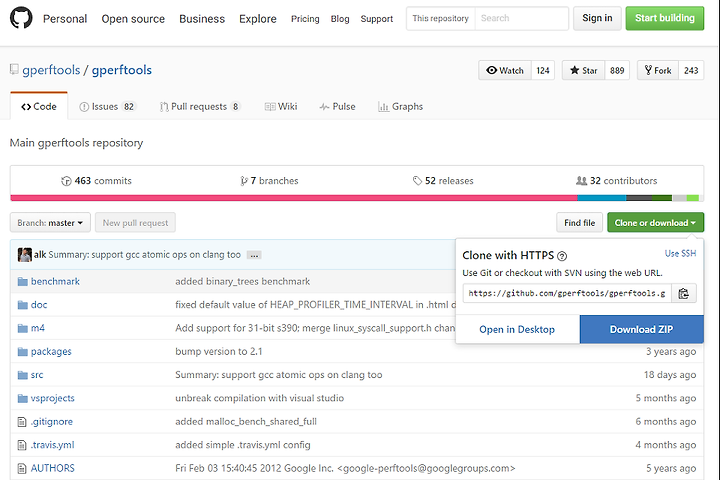Click Download ZIP button
Viewport: 720px width, 480px height.
[641, 329]
